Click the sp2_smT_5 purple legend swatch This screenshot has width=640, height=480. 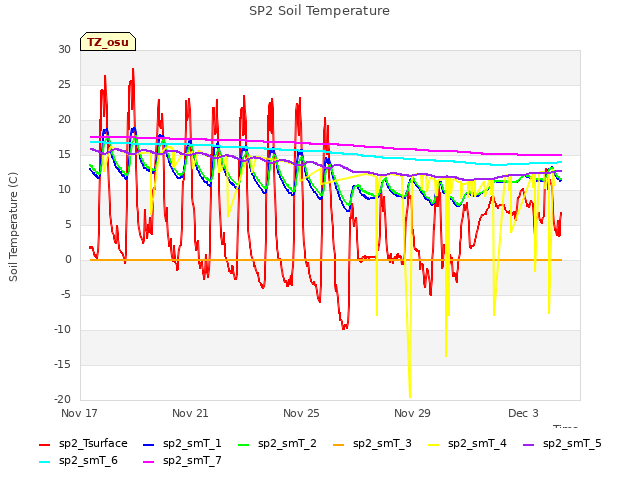click(x=529, y=444)
